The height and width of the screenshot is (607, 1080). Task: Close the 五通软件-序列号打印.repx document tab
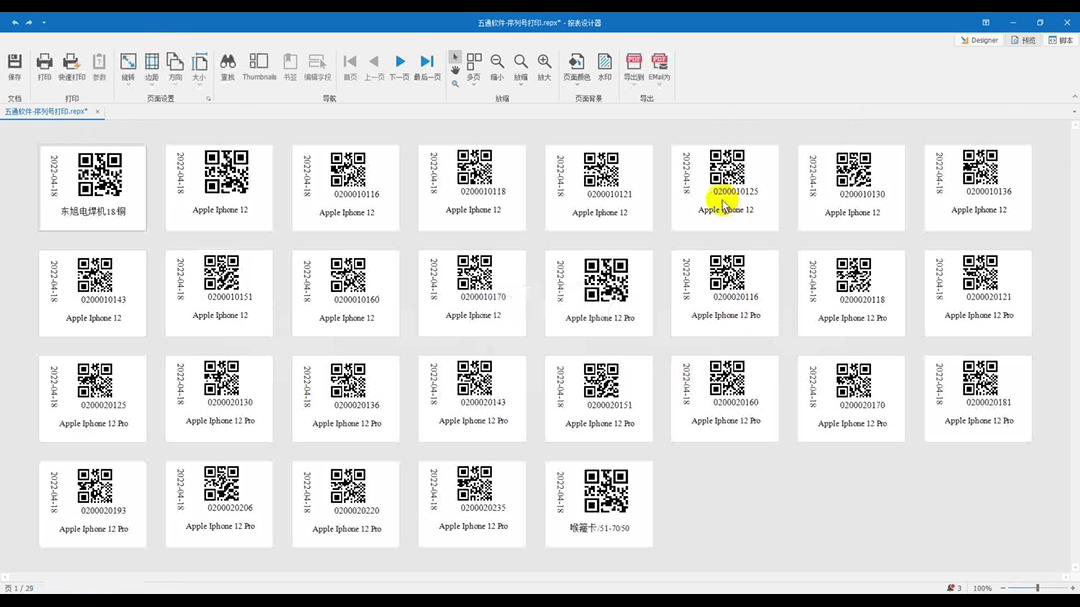tap(98, 112)
